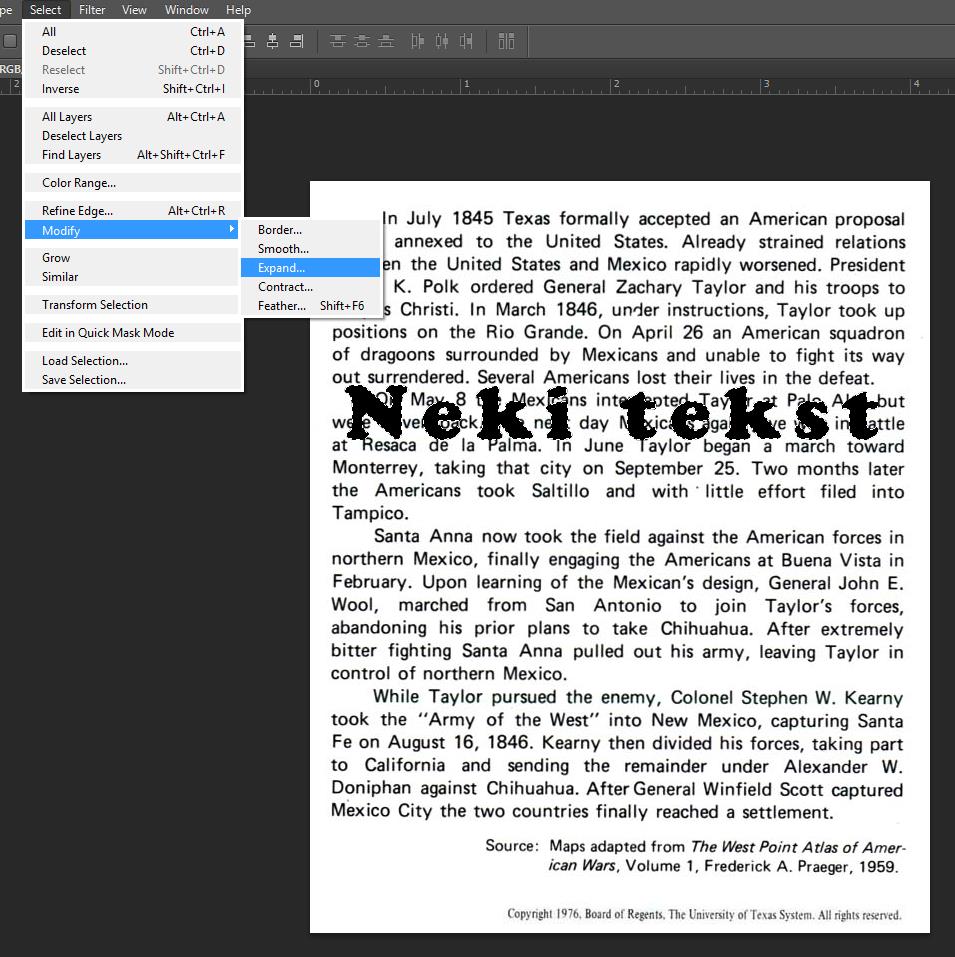Viewport: 955px width, 957px height.
Task: Choose Border in Modify submenu
Action: coord(311,229)
